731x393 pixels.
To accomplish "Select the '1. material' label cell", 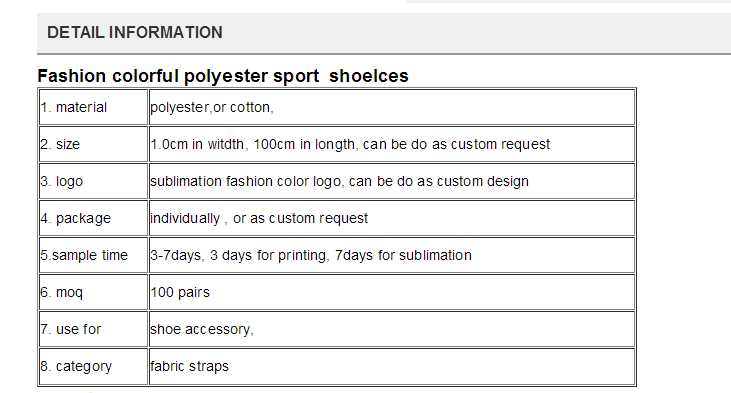I will coord(93,107).
